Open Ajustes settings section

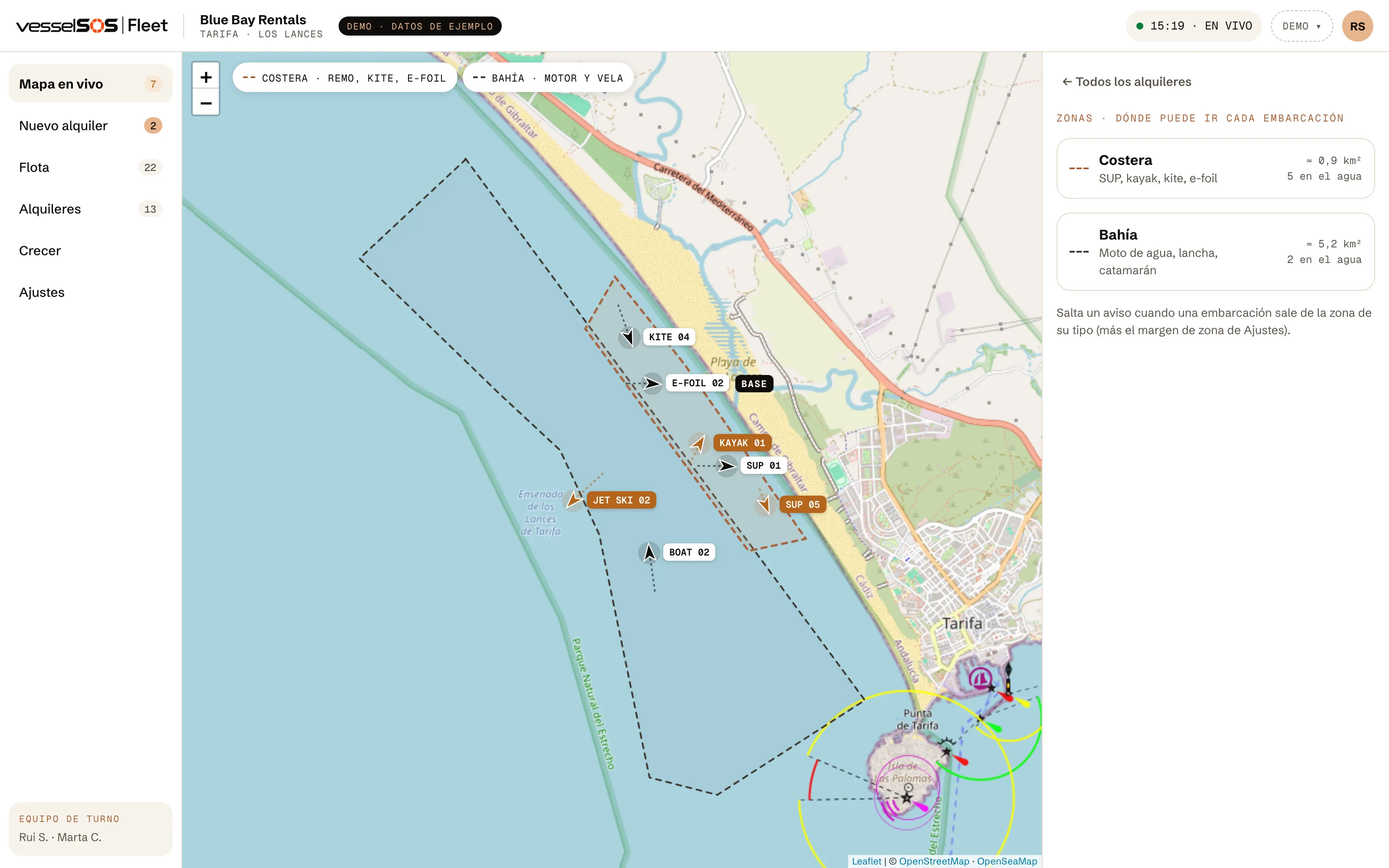91,292
